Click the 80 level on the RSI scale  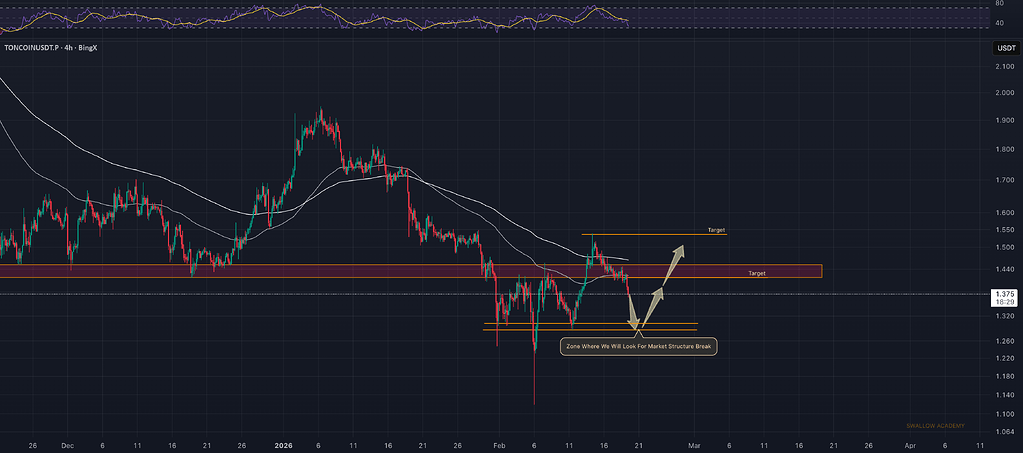click(x=1000, y=3)
